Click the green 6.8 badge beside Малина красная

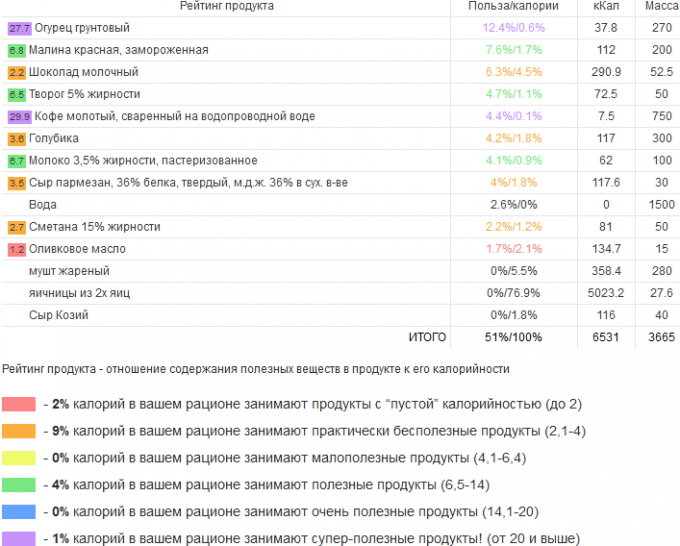pos(16,50)
